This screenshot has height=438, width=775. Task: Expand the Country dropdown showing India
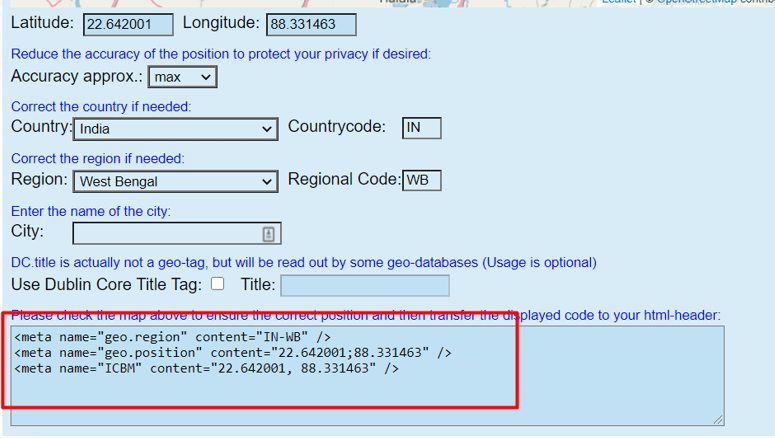(x=175, y=129)
